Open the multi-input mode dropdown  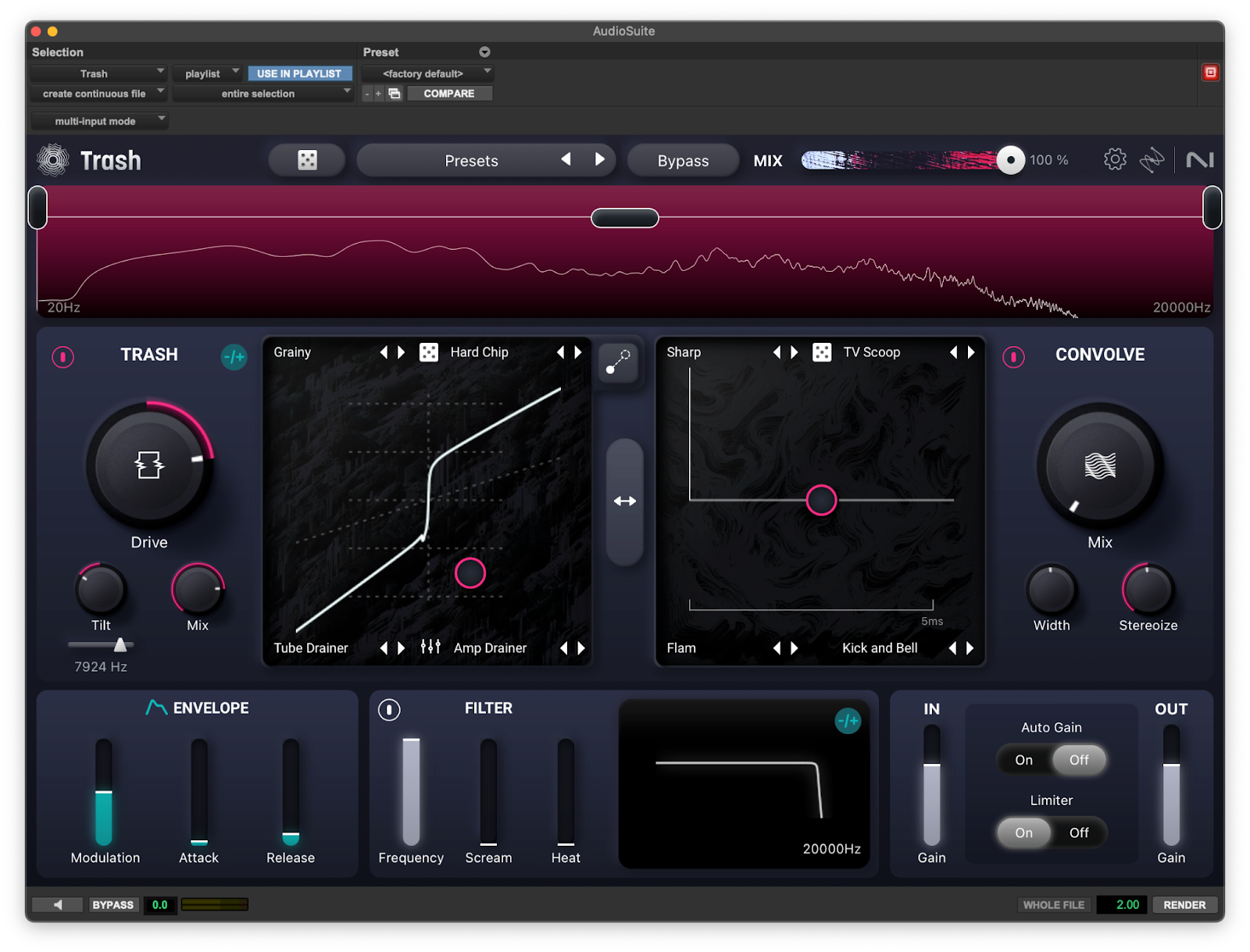point(99,121)
